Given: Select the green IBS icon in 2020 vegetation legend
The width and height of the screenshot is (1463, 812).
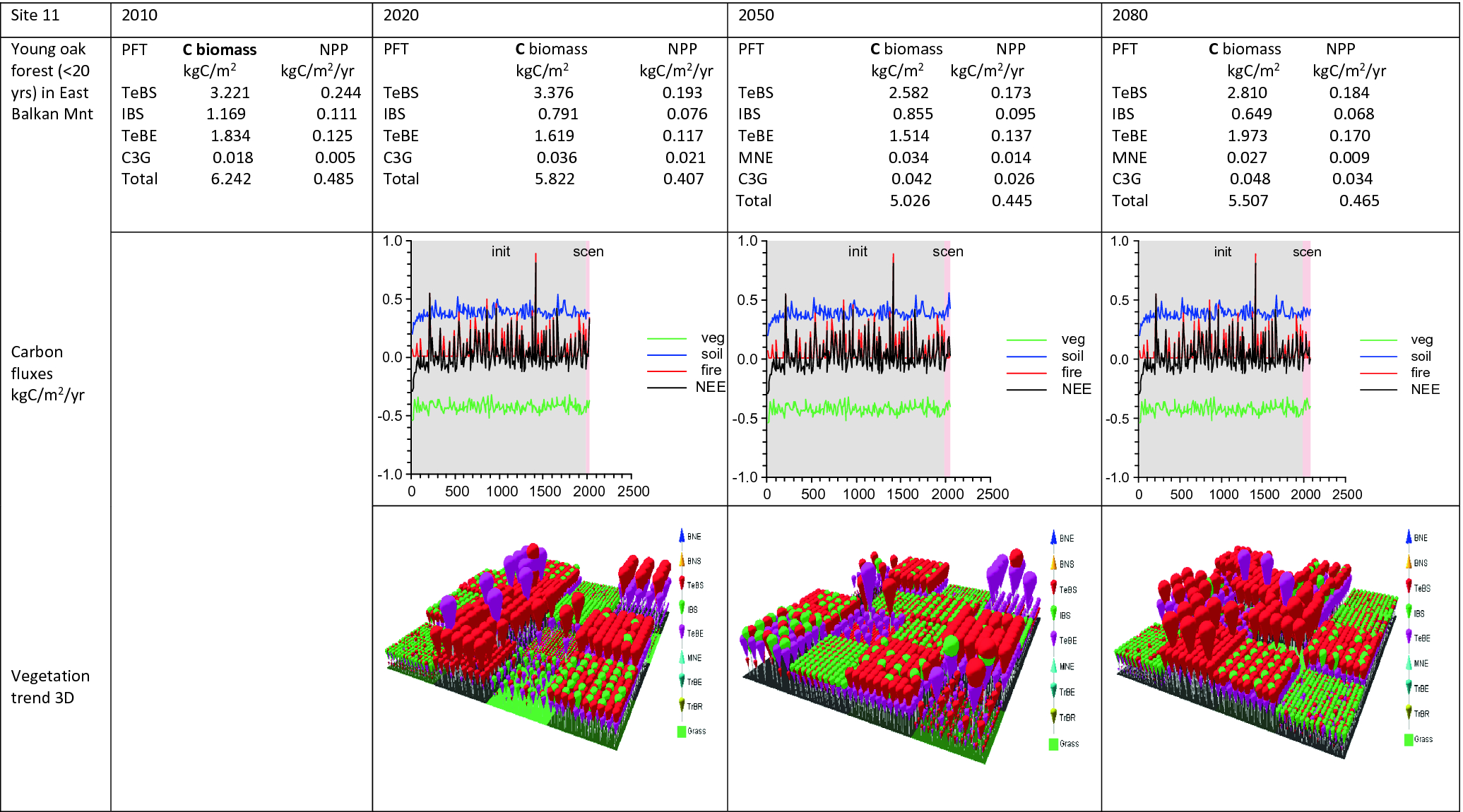Looking at the screenshot, I should 682,609.
